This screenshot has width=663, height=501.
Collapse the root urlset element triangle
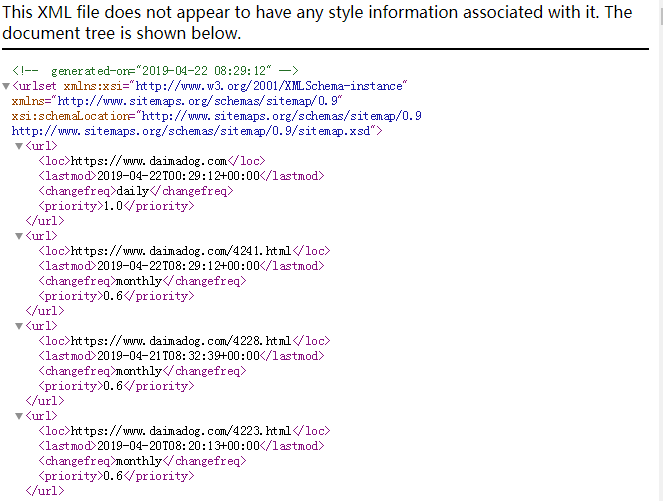pyautogui.click(x=6, y=86)
